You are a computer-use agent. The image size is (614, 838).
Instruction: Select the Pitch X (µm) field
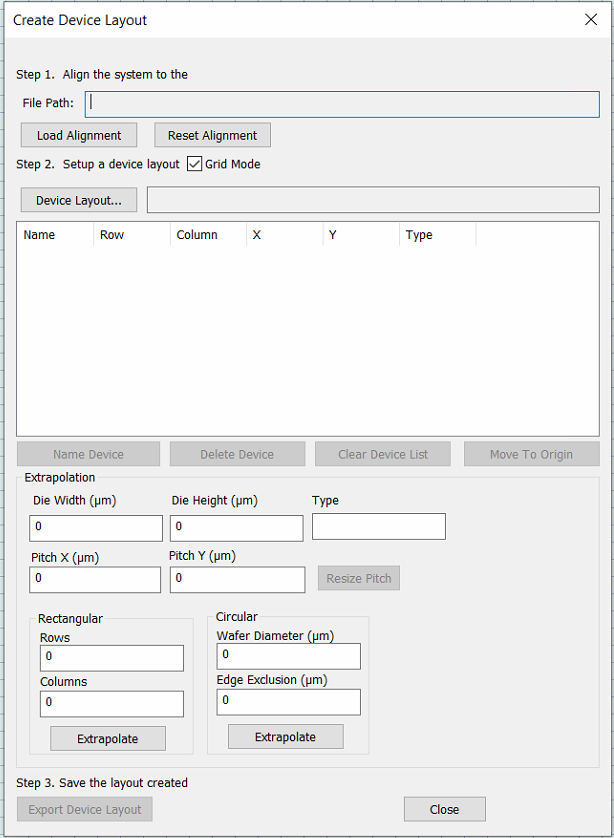(x=96, y=579)
